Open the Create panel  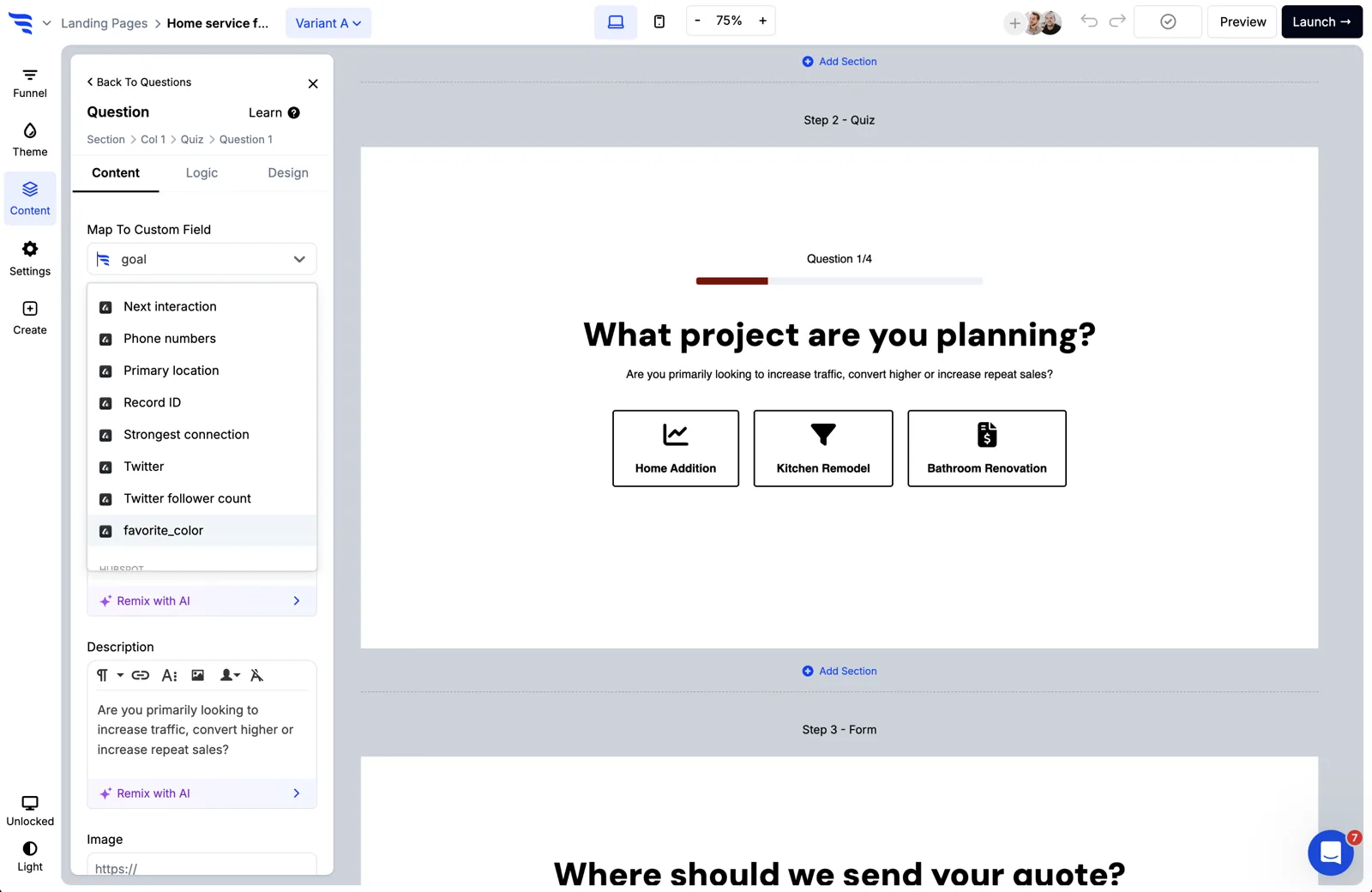tap(30, 317)
